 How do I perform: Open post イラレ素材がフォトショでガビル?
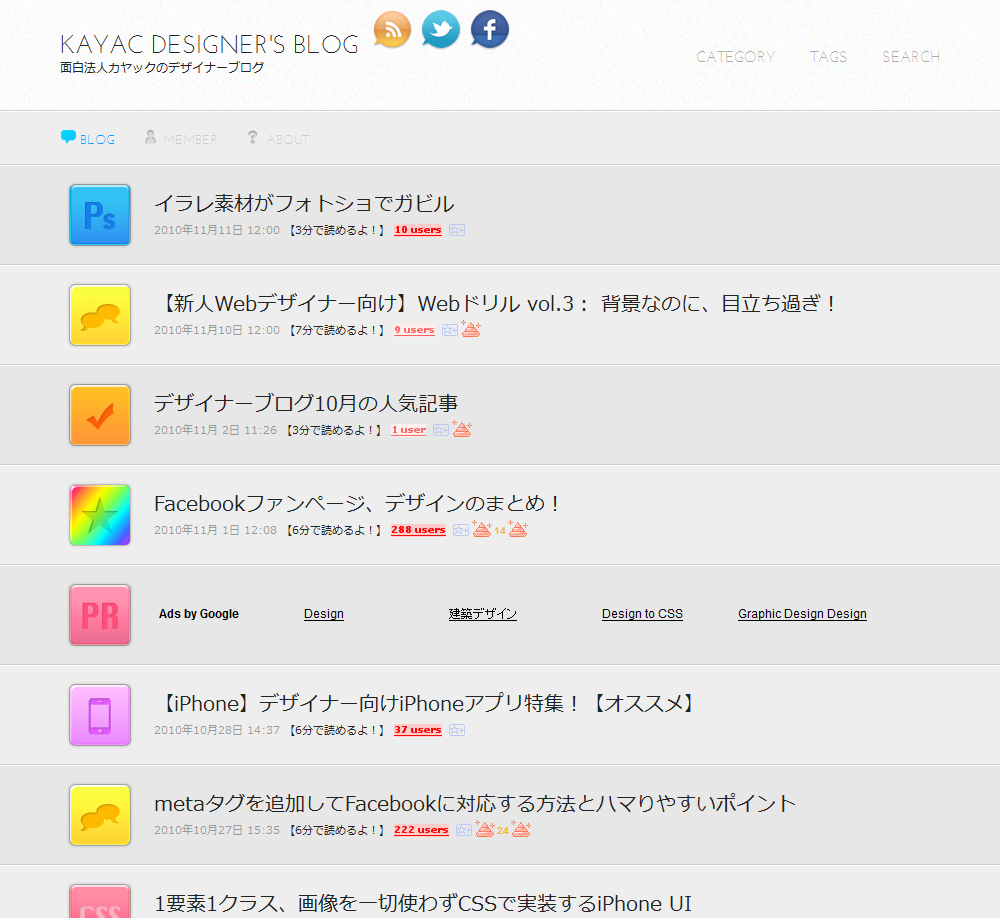coord(304,204)
